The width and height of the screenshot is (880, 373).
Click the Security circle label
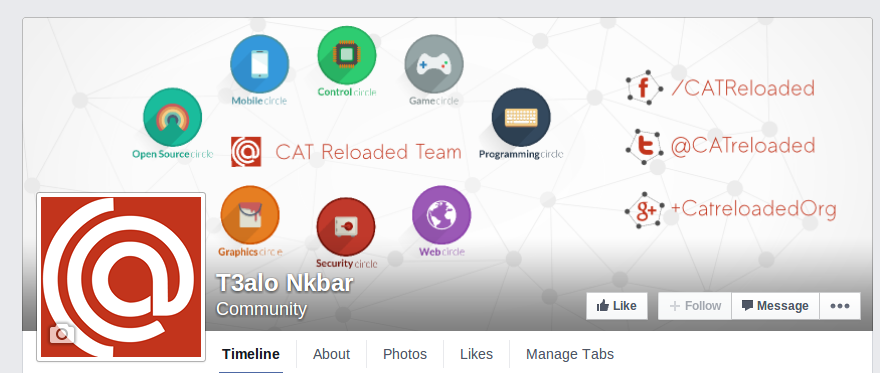click(x=346, y=264)
